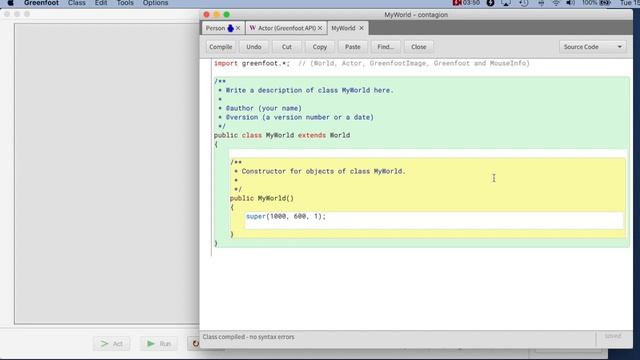Open the Tools menu
Viewport: 640px width, 360px height.
125,3
